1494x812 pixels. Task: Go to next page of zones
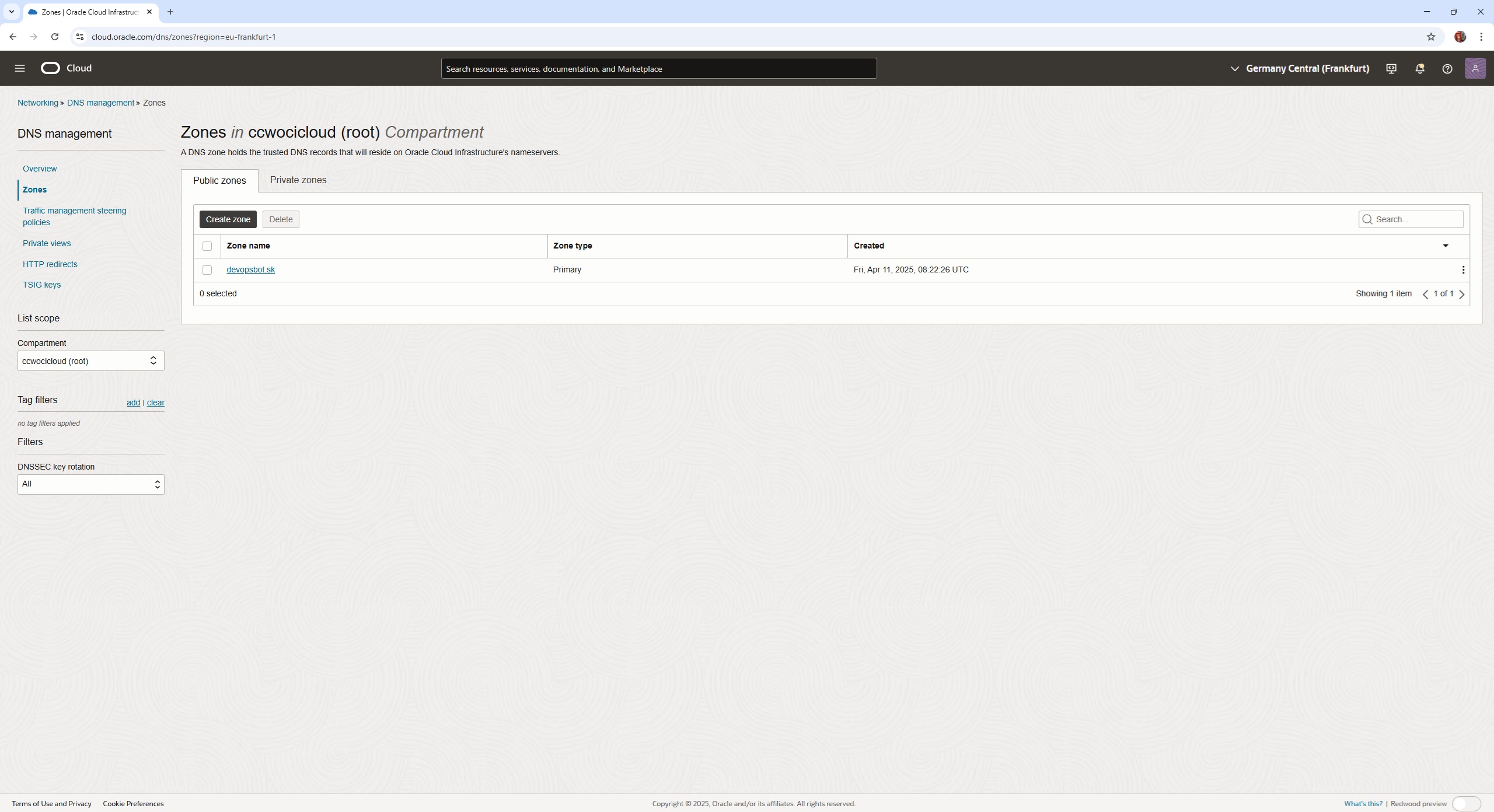(1462, 294)
